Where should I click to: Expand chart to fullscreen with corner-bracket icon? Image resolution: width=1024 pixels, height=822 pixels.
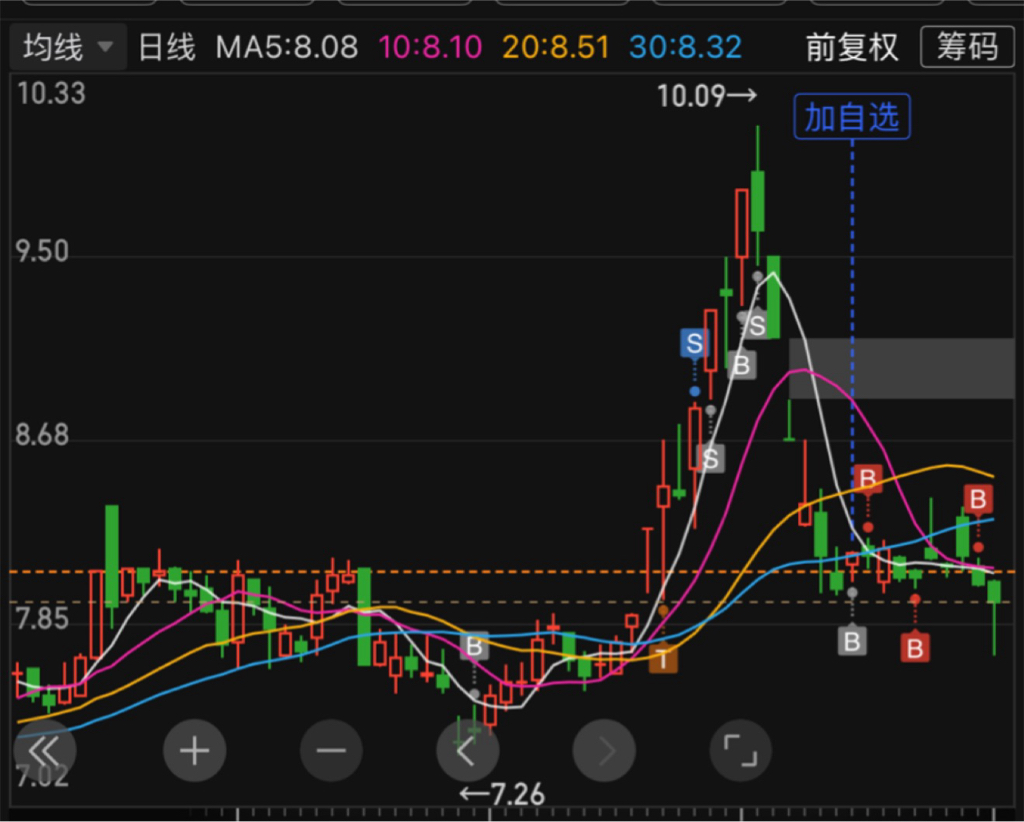click(x=741, y=751)
